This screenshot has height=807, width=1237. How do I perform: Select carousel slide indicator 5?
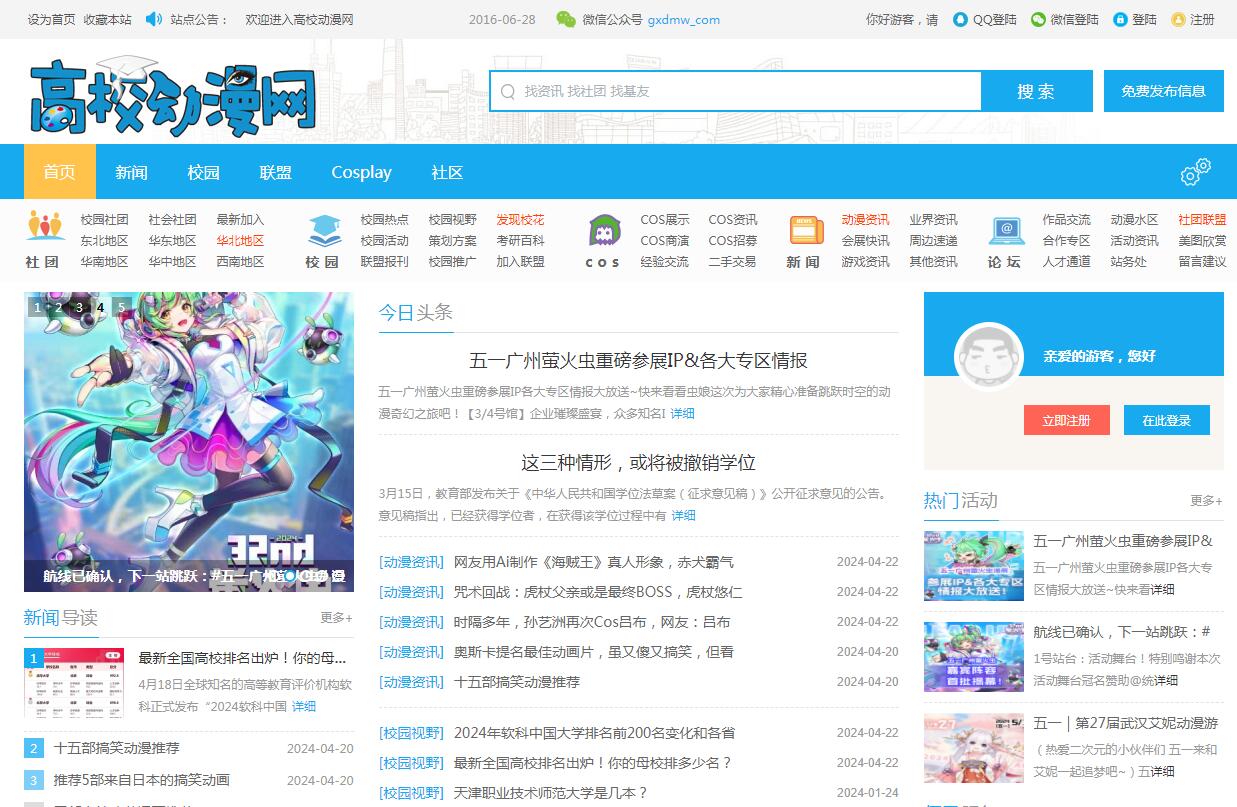click(x=122, y=307)
